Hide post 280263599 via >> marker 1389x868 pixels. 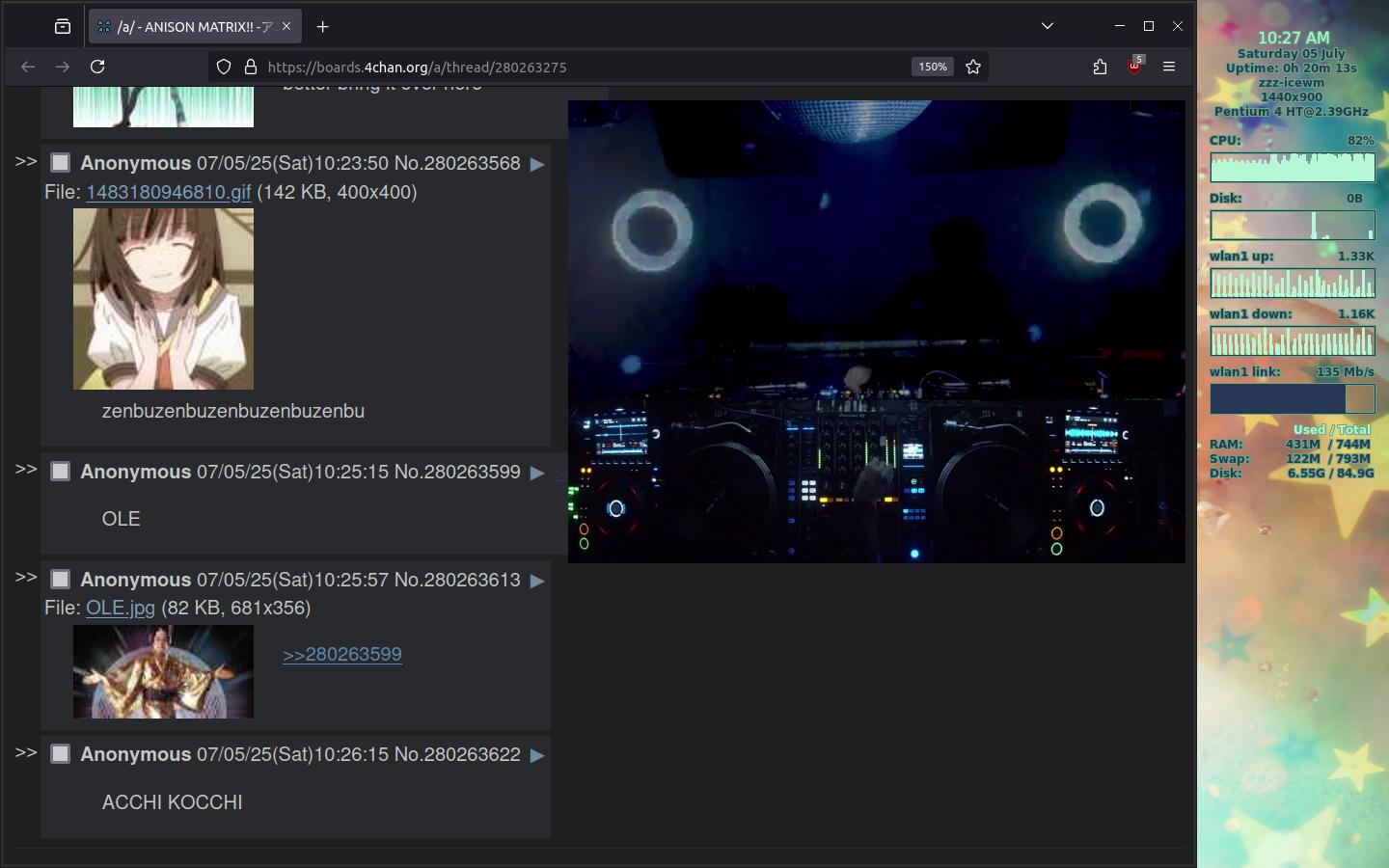[26, 469]
